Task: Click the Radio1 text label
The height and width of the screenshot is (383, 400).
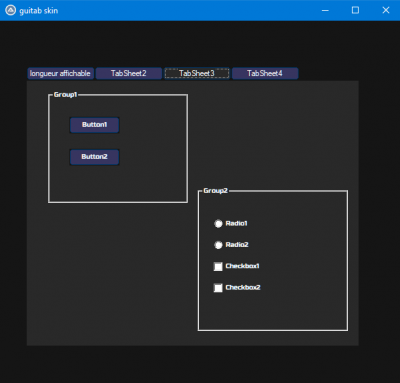Action: pyautogui.click(x=236, y=223)
